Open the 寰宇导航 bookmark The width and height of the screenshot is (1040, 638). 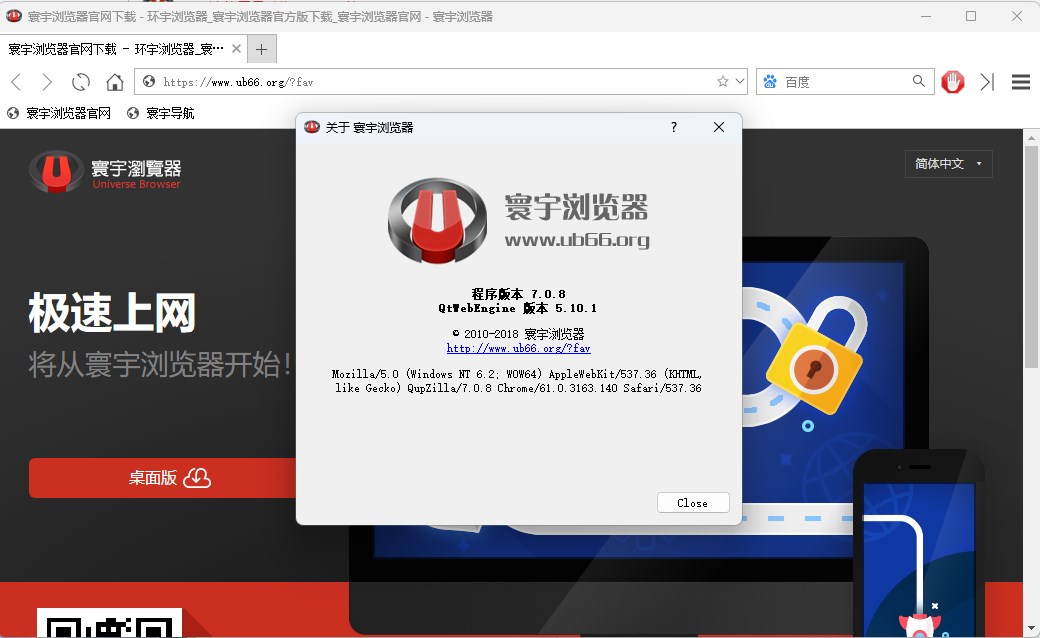click(x=161, y=113)
